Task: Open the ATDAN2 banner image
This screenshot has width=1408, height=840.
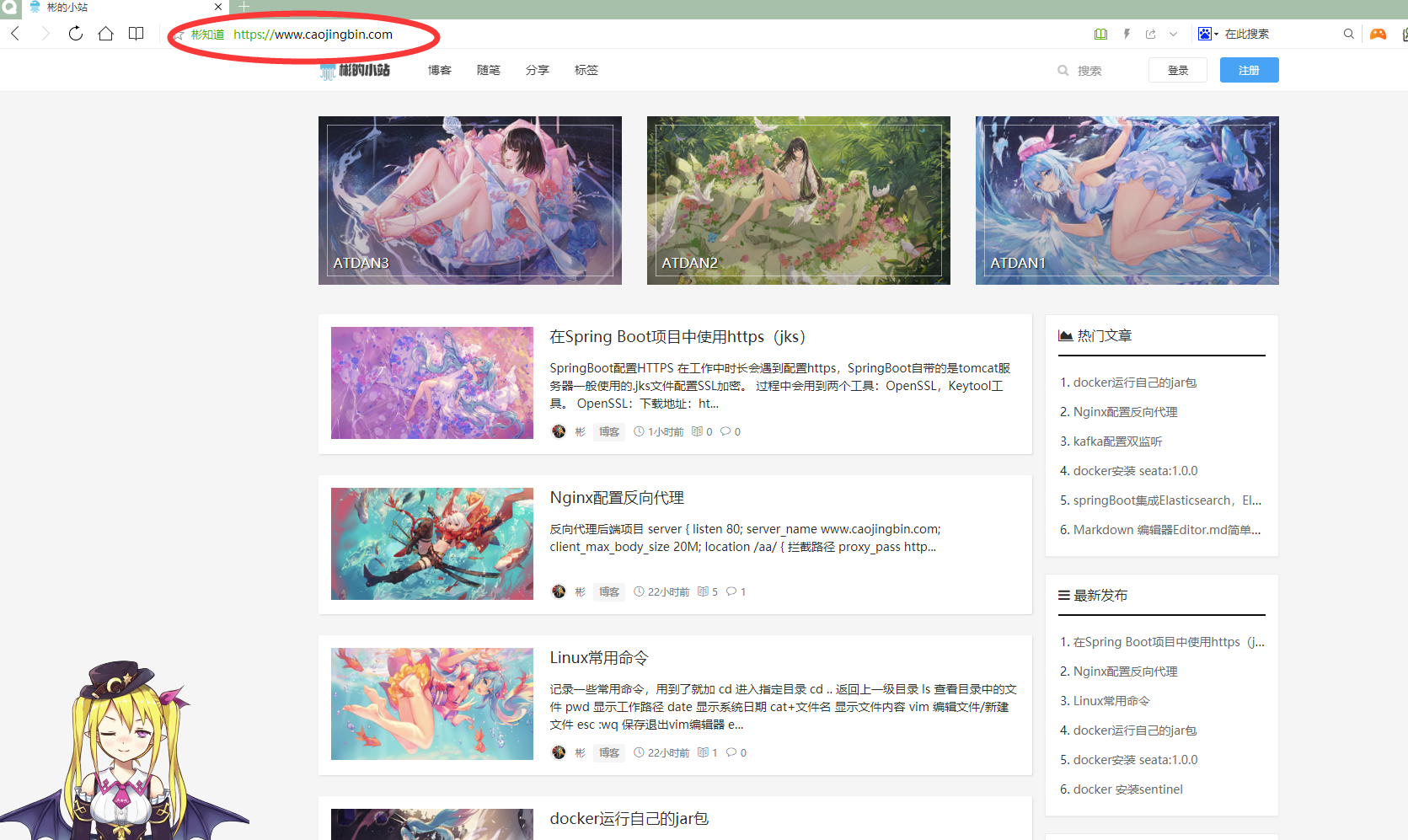Action: [x=799, y=201]
